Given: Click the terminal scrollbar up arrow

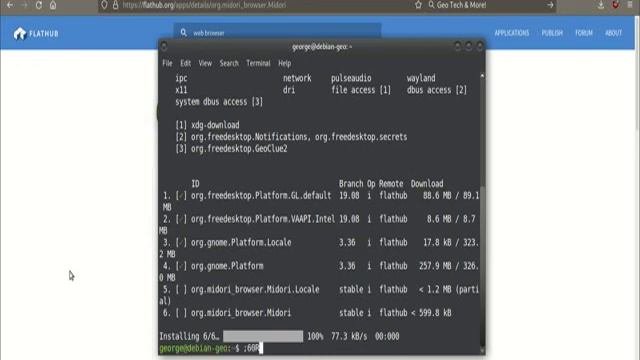Looking at the screenshot, I should click(482, 76).
